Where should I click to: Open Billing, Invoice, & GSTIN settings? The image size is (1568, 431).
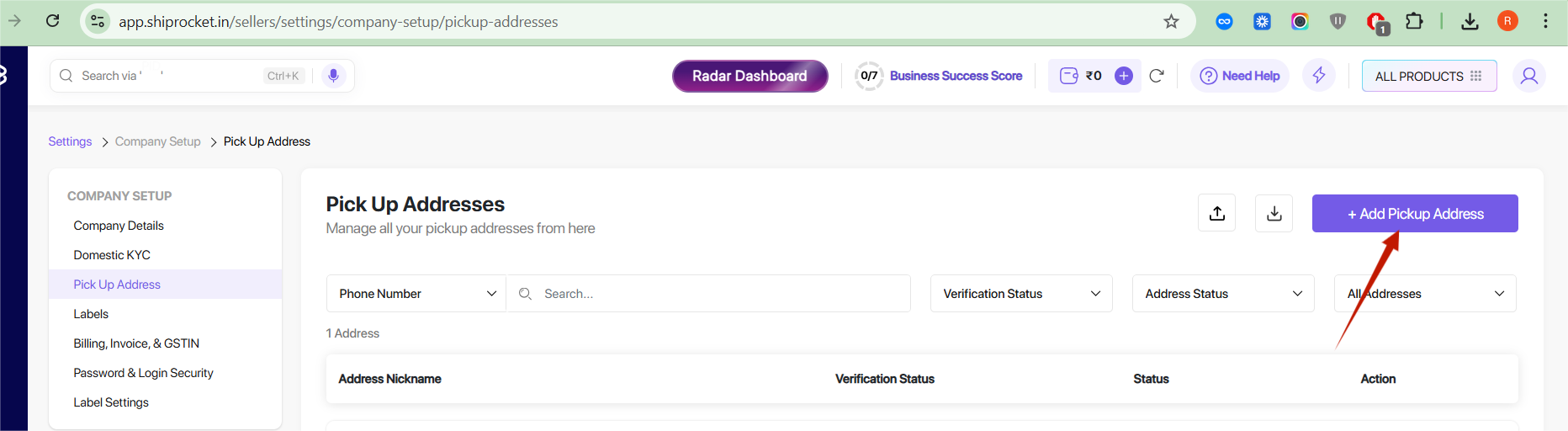(x=136, y=343)
